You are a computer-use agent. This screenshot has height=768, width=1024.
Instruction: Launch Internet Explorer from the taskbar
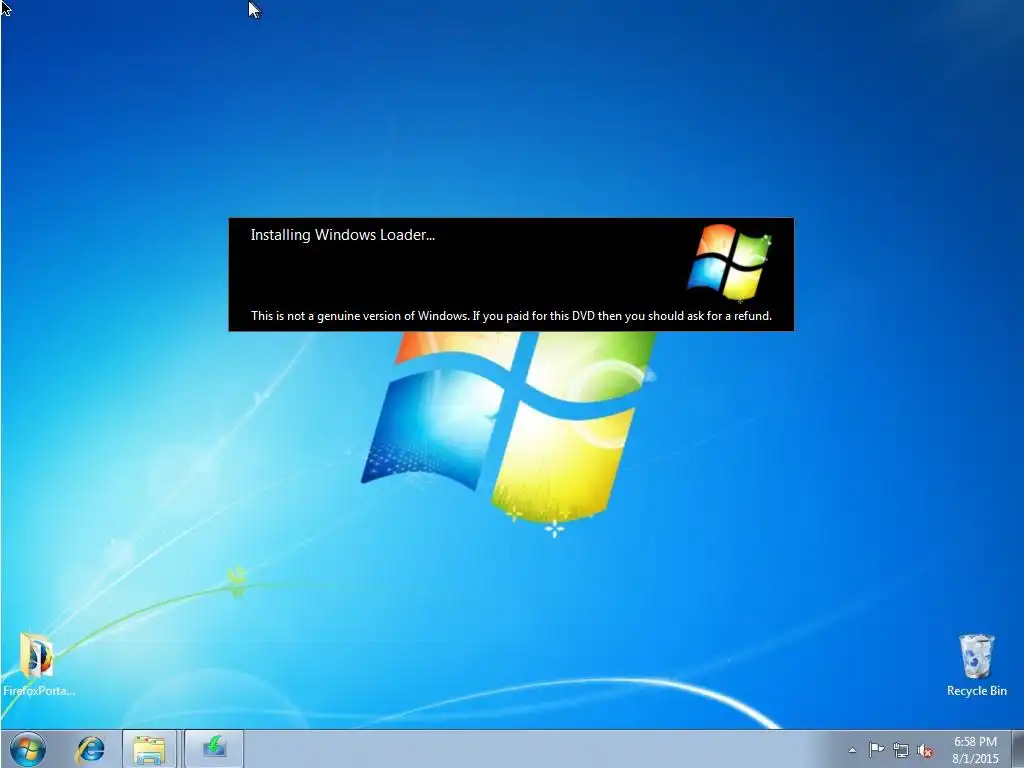pyautogui.click(x=90, y=749)
